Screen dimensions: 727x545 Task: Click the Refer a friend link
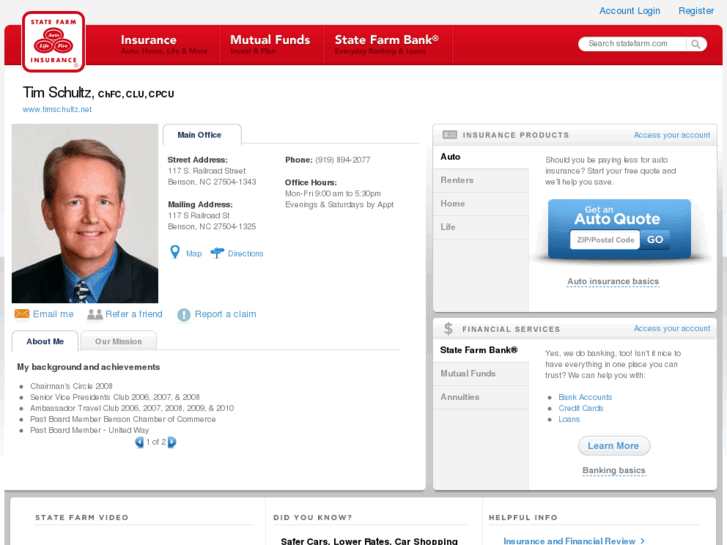[134, 314]
